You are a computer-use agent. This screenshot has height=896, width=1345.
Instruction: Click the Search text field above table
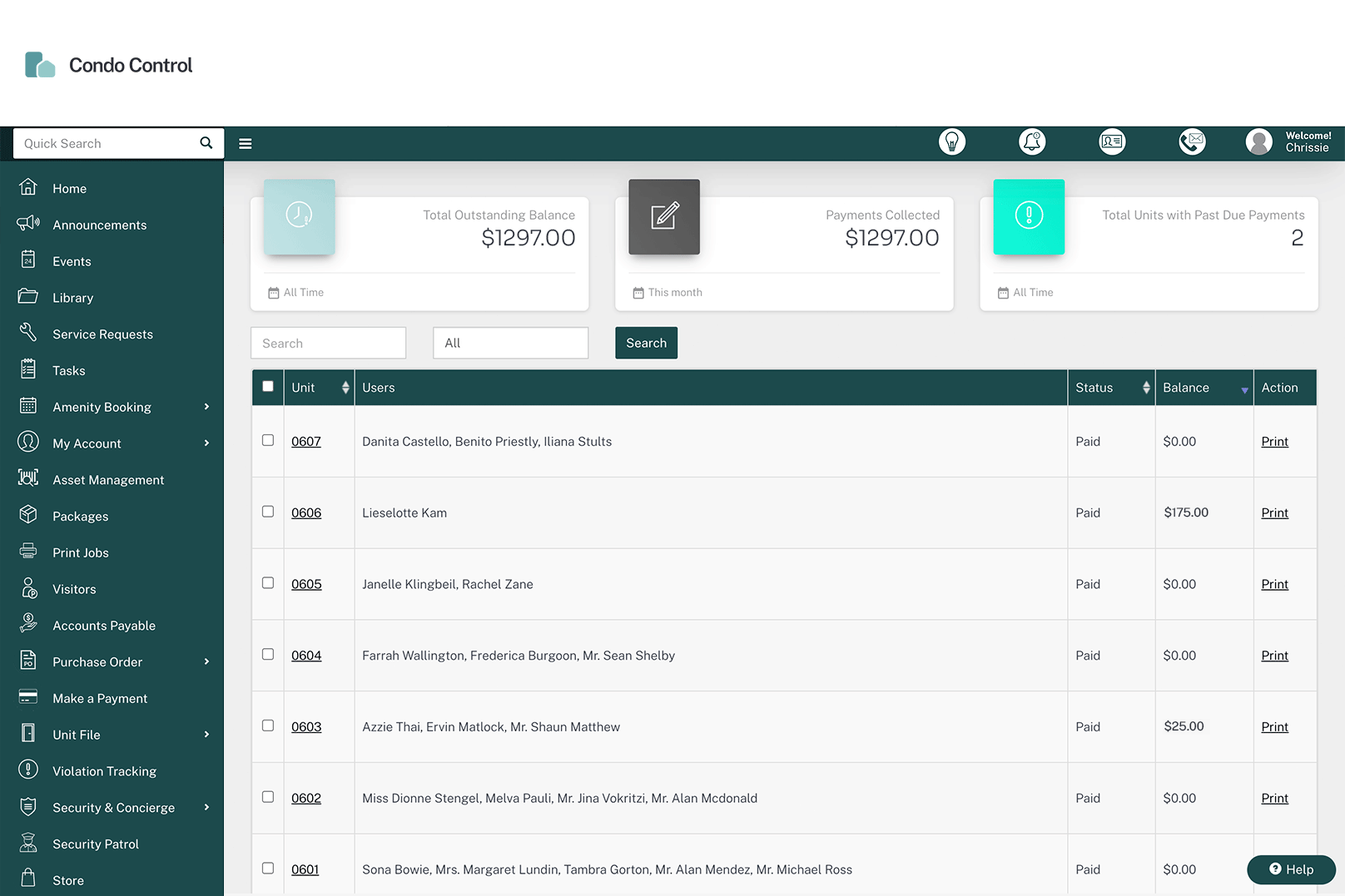[x=328, y=343]
